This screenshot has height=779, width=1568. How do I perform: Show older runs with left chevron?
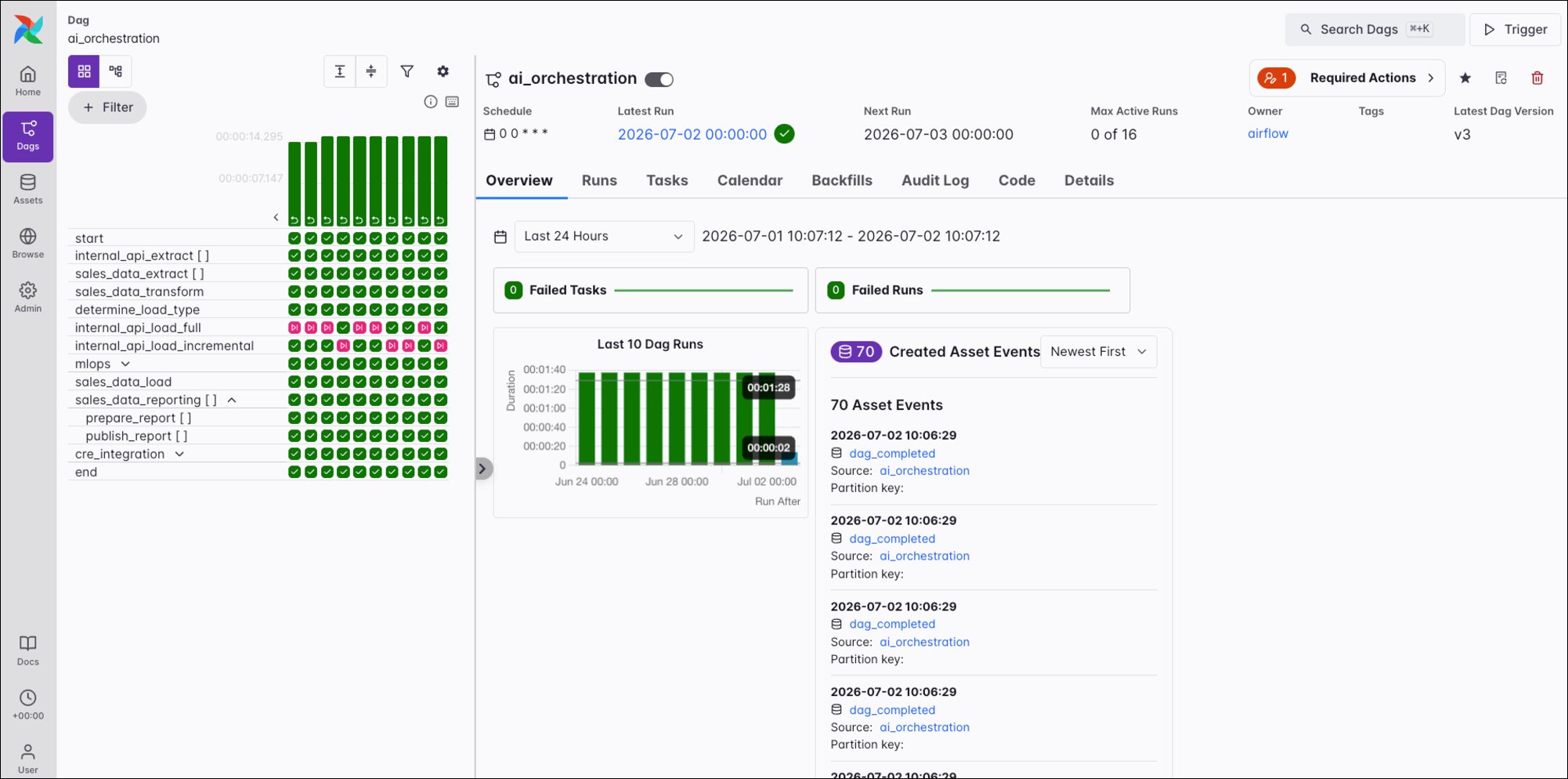coord(276,217)
